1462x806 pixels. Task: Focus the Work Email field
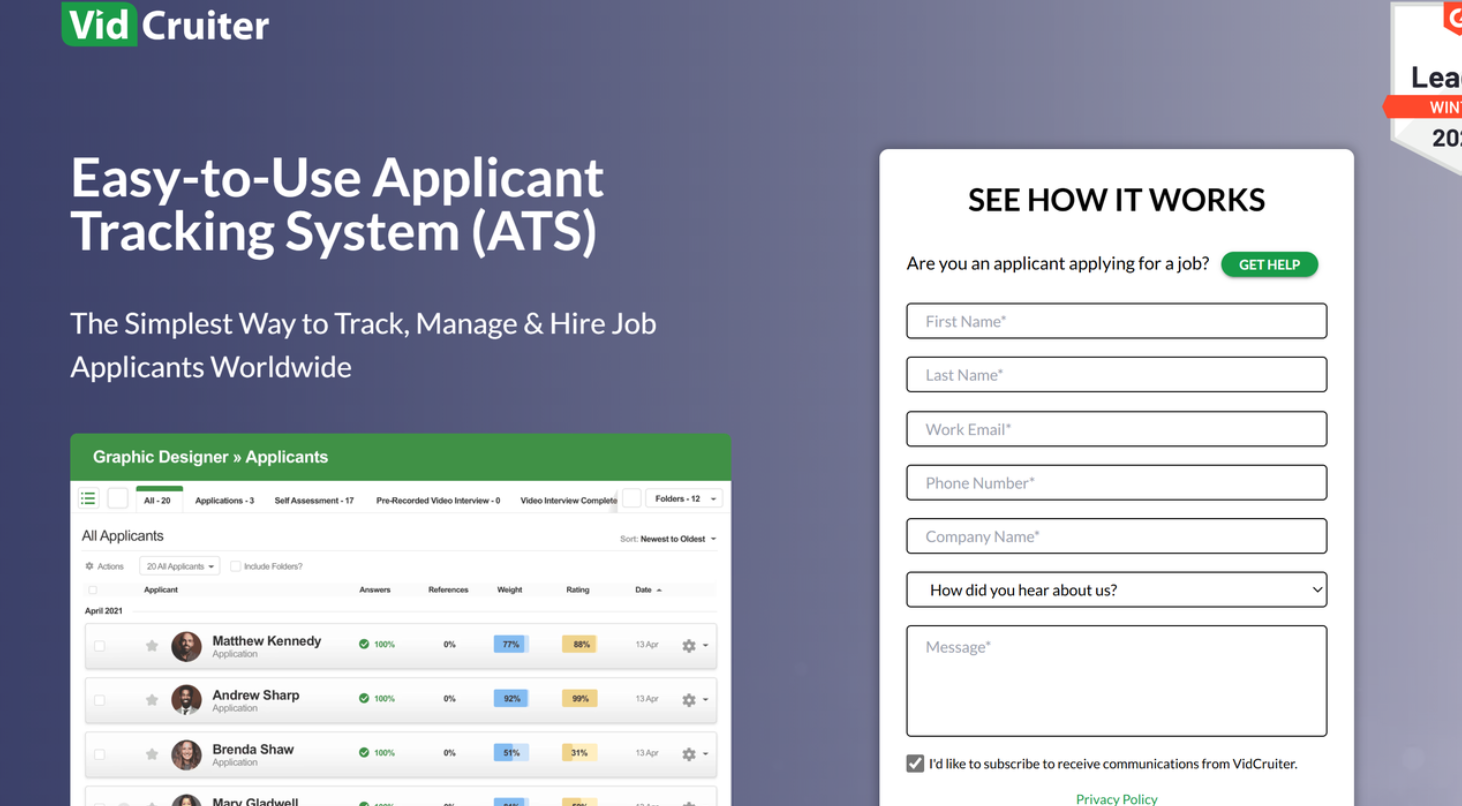(1116, 429)
